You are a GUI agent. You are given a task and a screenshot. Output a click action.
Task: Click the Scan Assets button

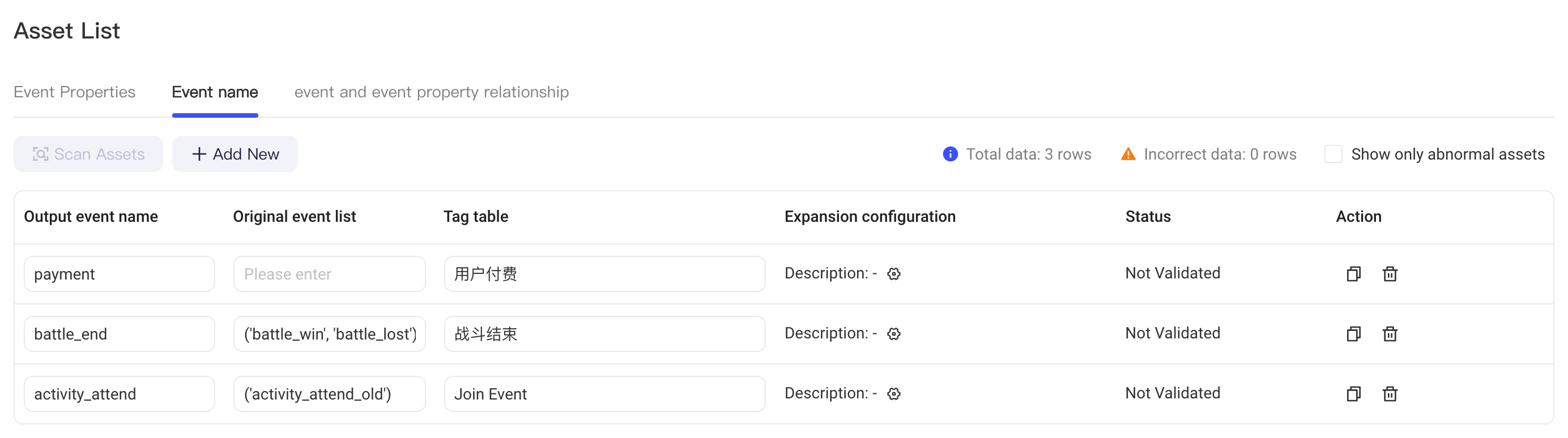[88, 154]
